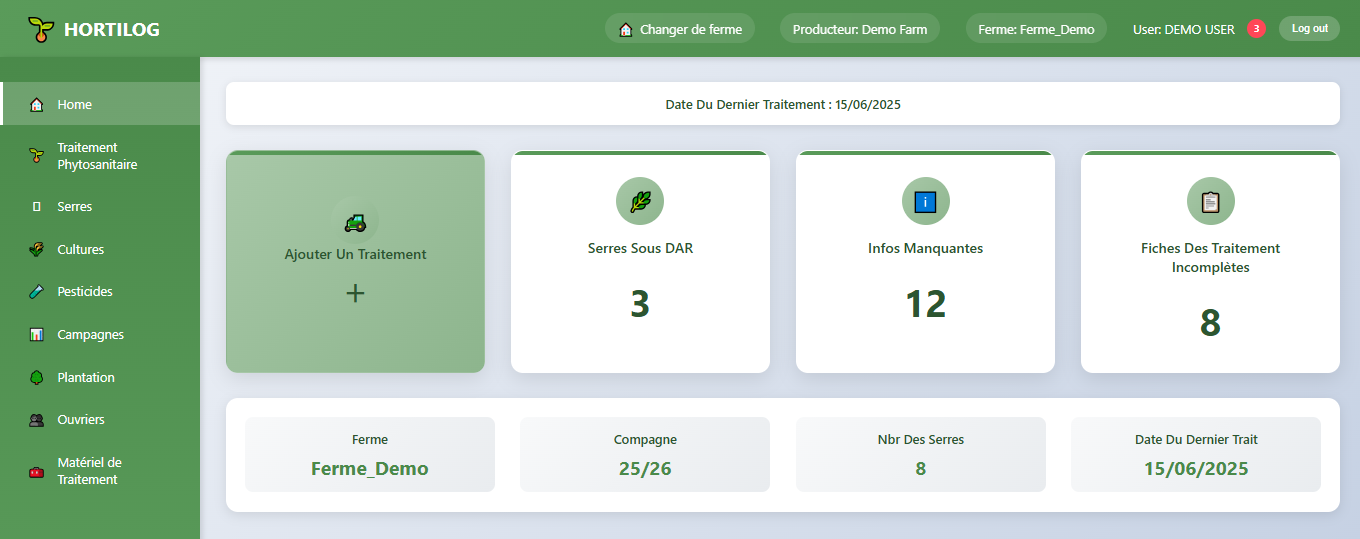This screenshot has height=539, width=1360.
Task: Click Date Du Dernier Traitement banner text
Action: 783,104
